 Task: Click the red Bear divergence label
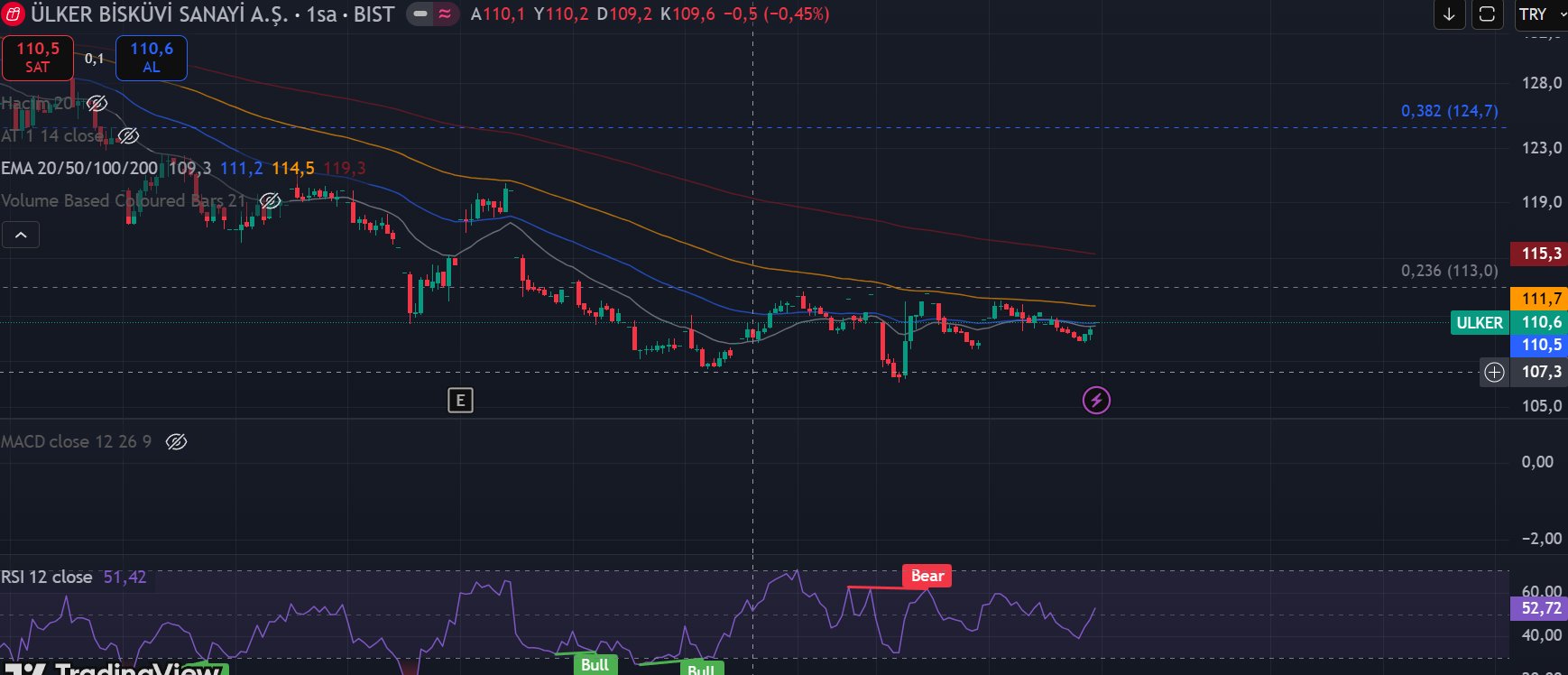[927, 576]
